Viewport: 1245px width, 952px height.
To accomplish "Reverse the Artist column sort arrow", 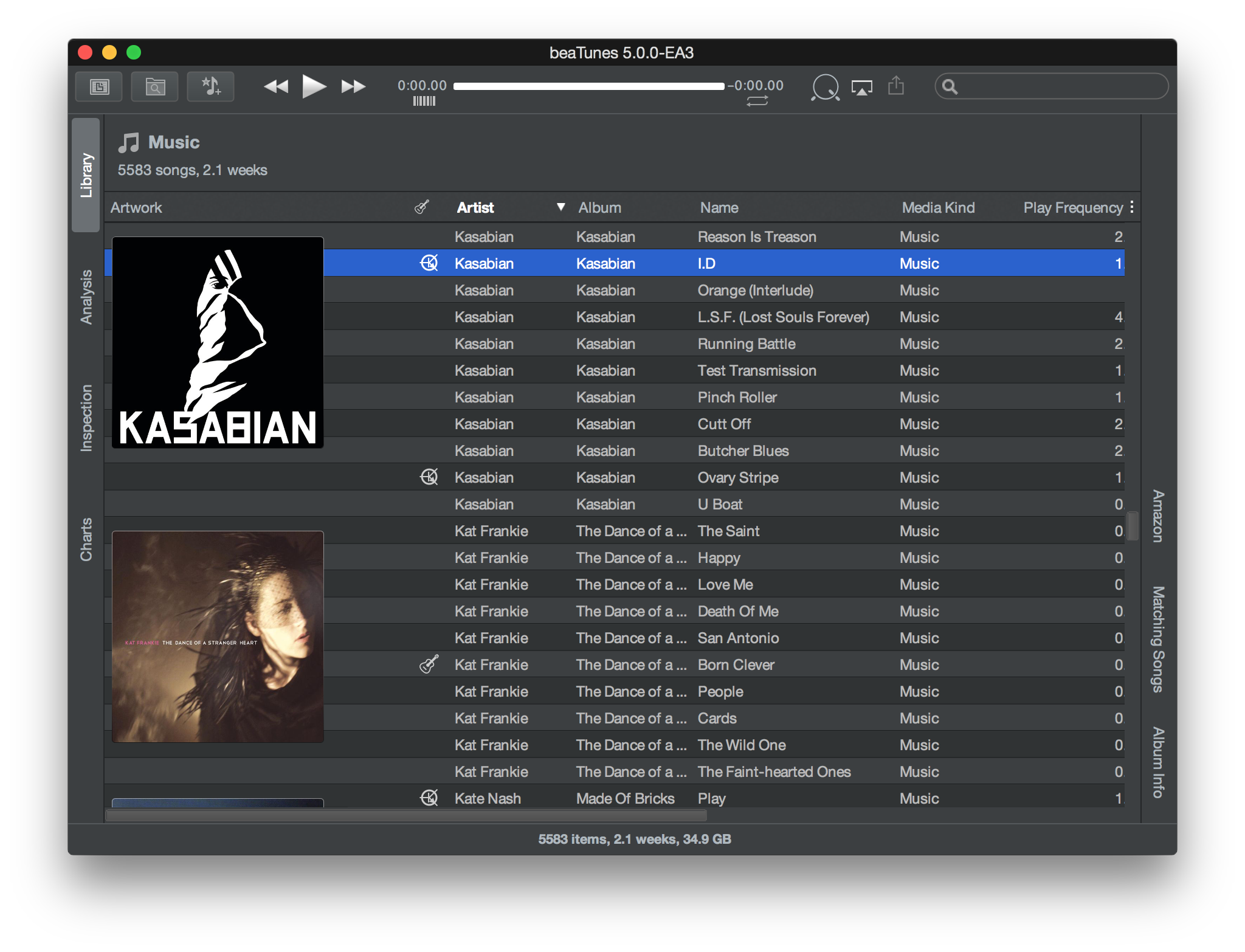I will point(560,207).
